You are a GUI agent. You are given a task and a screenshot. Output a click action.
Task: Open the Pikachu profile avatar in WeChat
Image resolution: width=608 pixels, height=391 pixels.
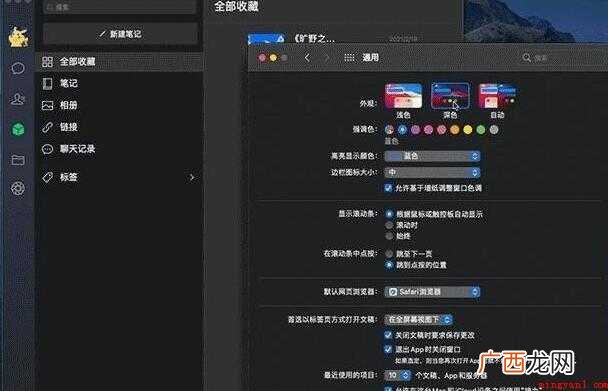(18, 38)
